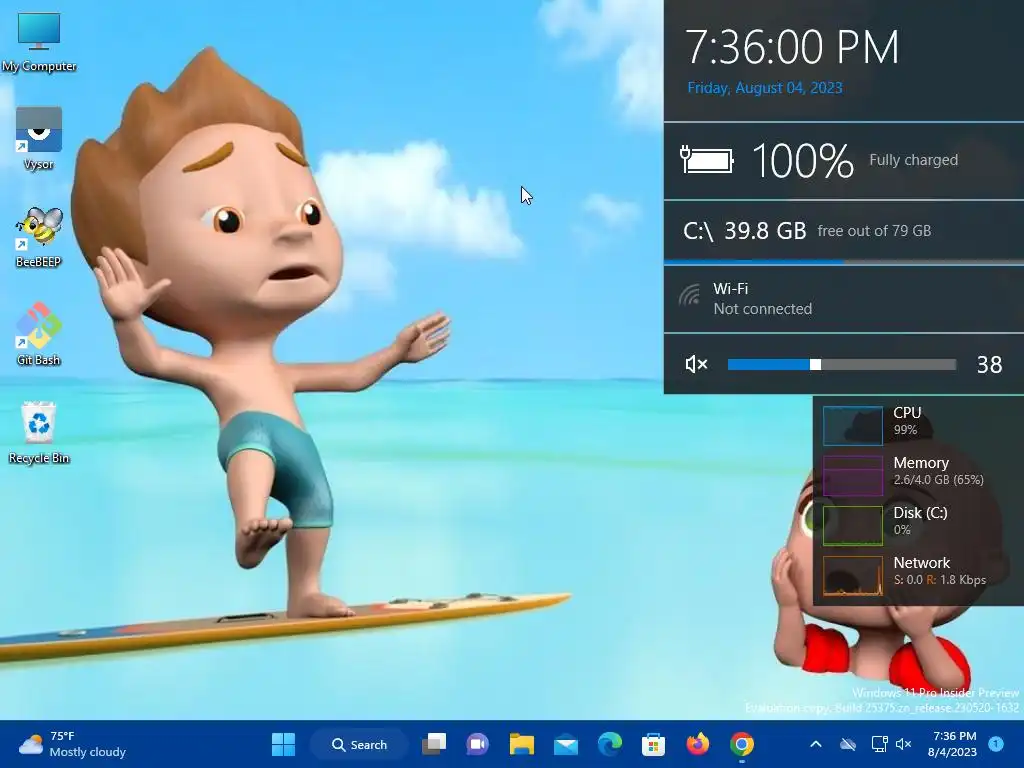Click the CPU usage graph thumbnail
The width and height of the screenshot is (1024, 768).
pyautogui.click(x=852, y=425)
